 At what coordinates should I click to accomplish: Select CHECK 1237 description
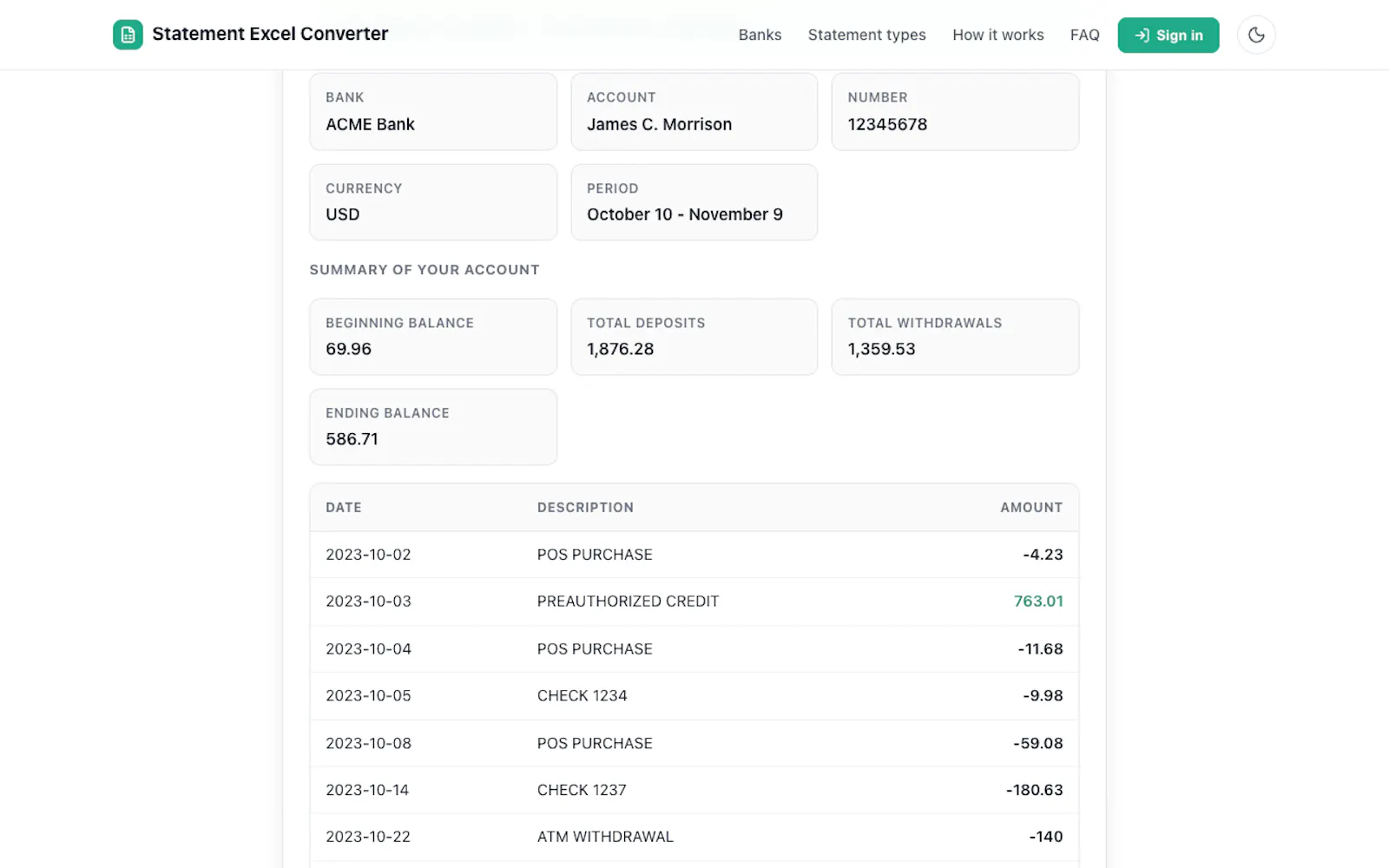582,791
